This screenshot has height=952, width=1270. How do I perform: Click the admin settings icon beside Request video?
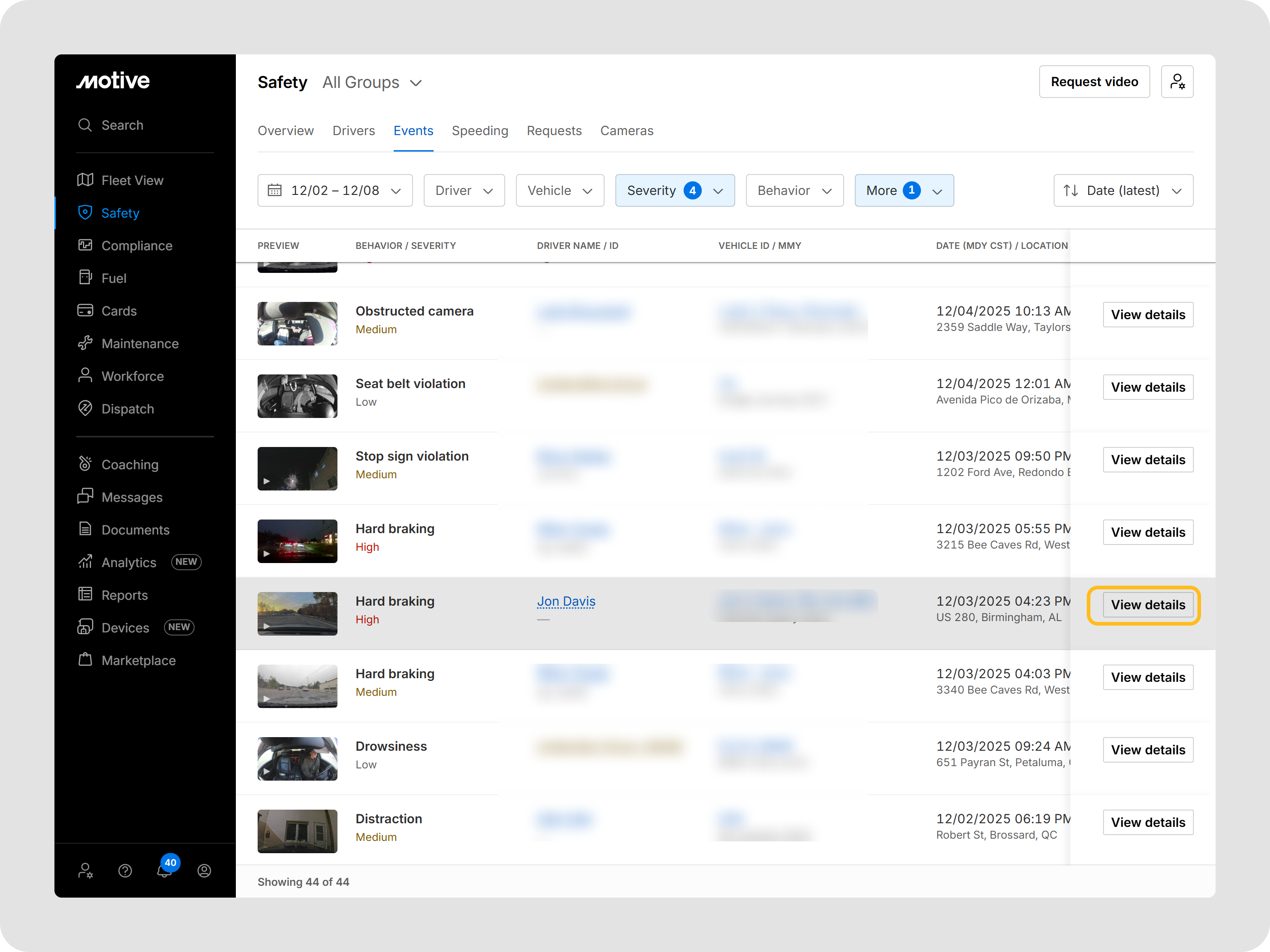click(x=1177, y=82)
